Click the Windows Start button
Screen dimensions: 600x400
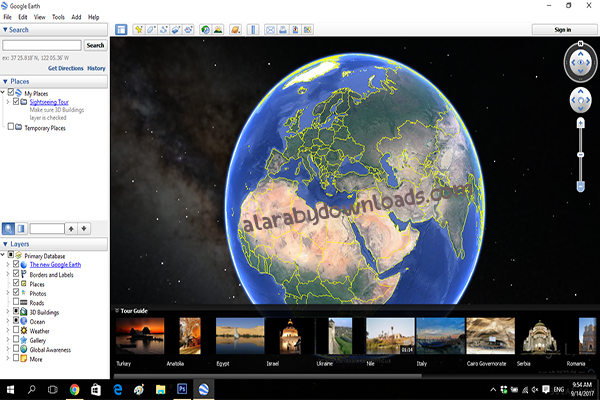coord(10,390)
